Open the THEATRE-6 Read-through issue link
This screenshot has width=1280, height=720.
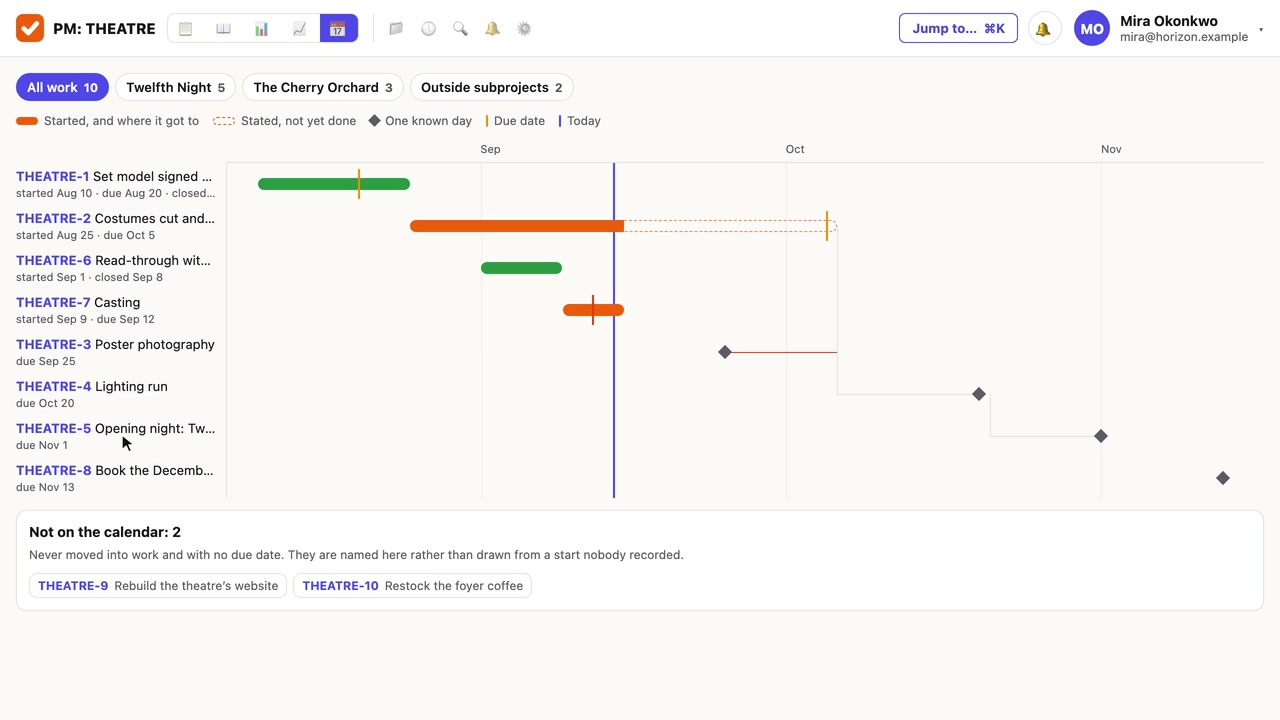click(113, 260)
